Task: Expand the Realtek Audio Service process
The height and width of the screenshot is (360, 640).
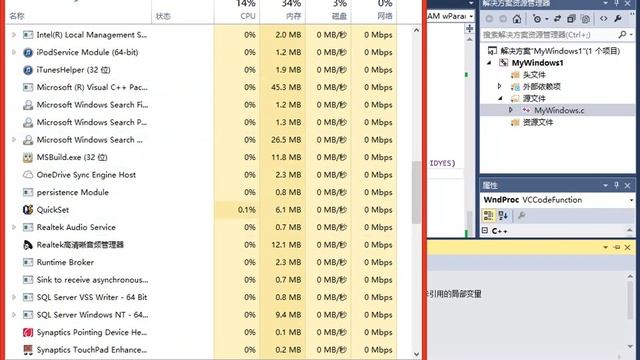Action: (x=14, y=227)
